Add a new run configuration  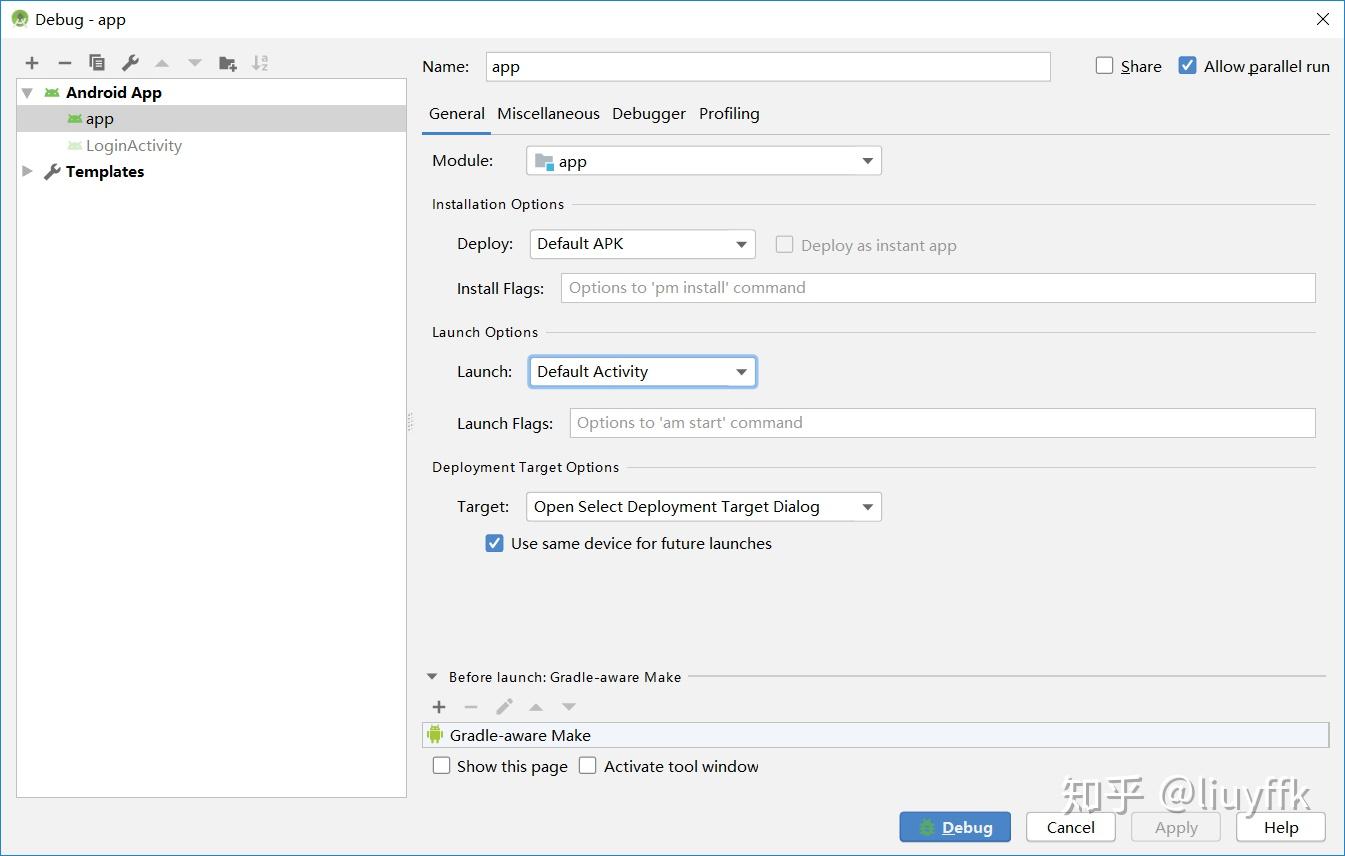coord(31,62)
